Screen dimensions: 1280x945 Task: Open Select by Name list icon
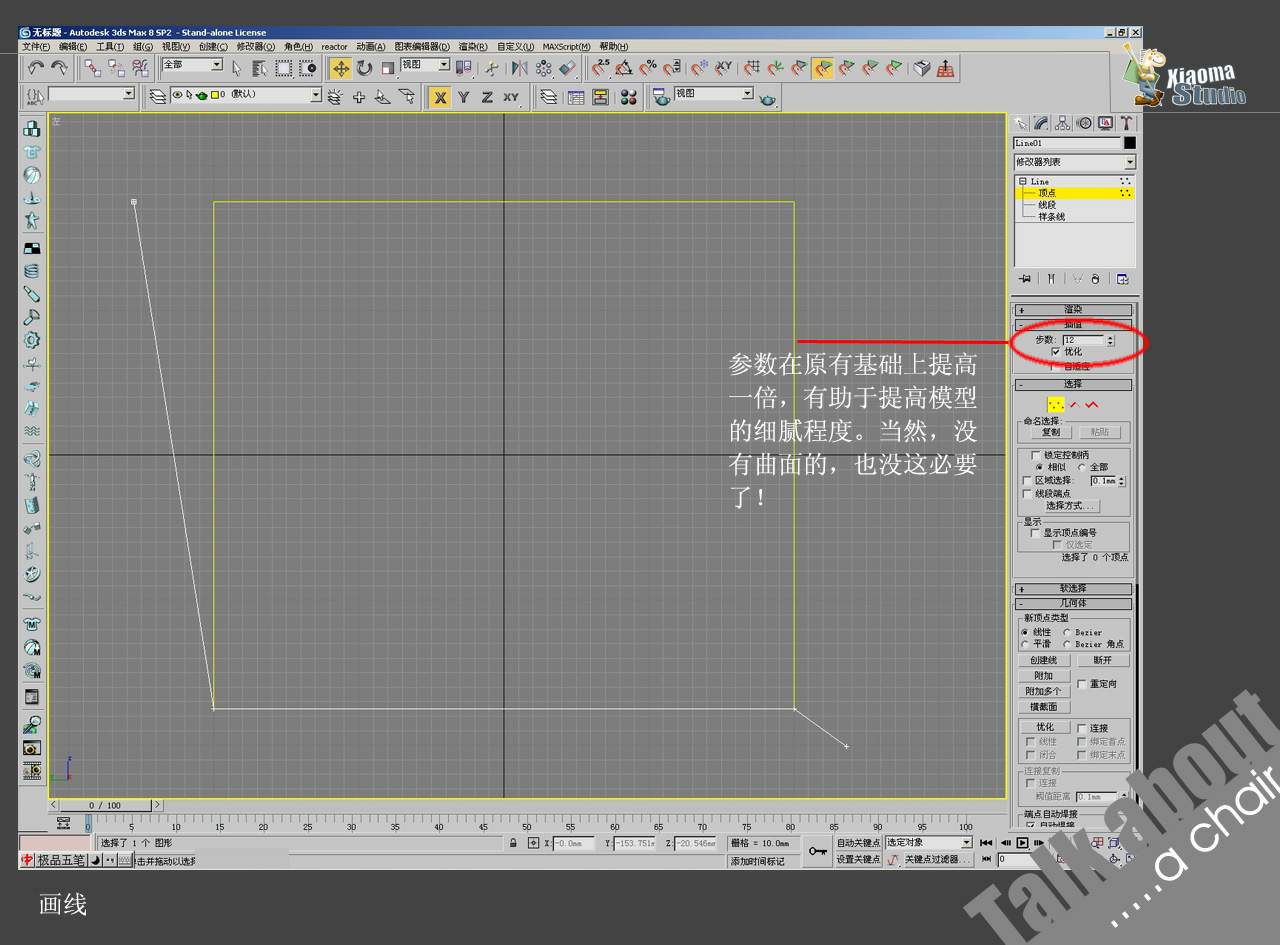click(260, 68)
